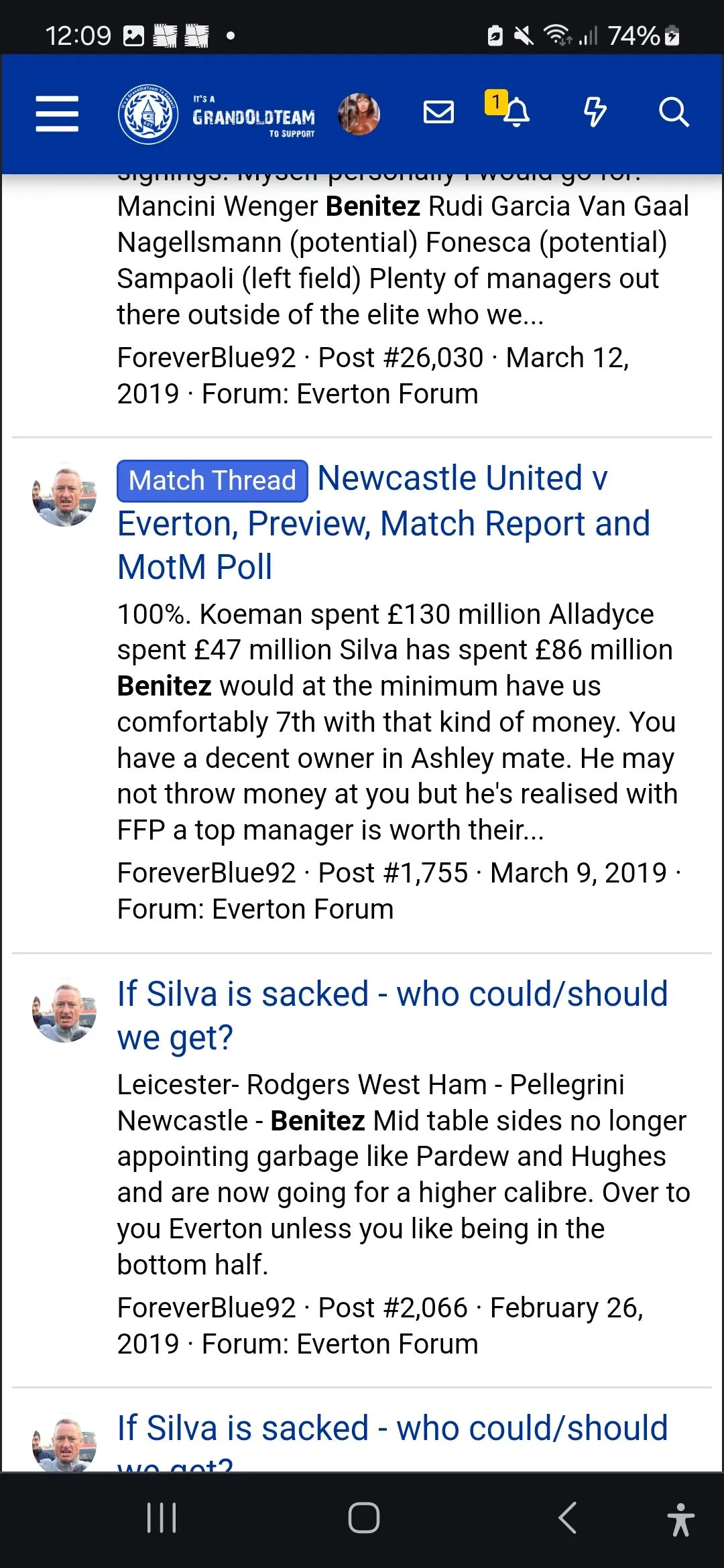724x1568 pixels.
Task: Tap Android back navigation button
Action: (567, 1518)
